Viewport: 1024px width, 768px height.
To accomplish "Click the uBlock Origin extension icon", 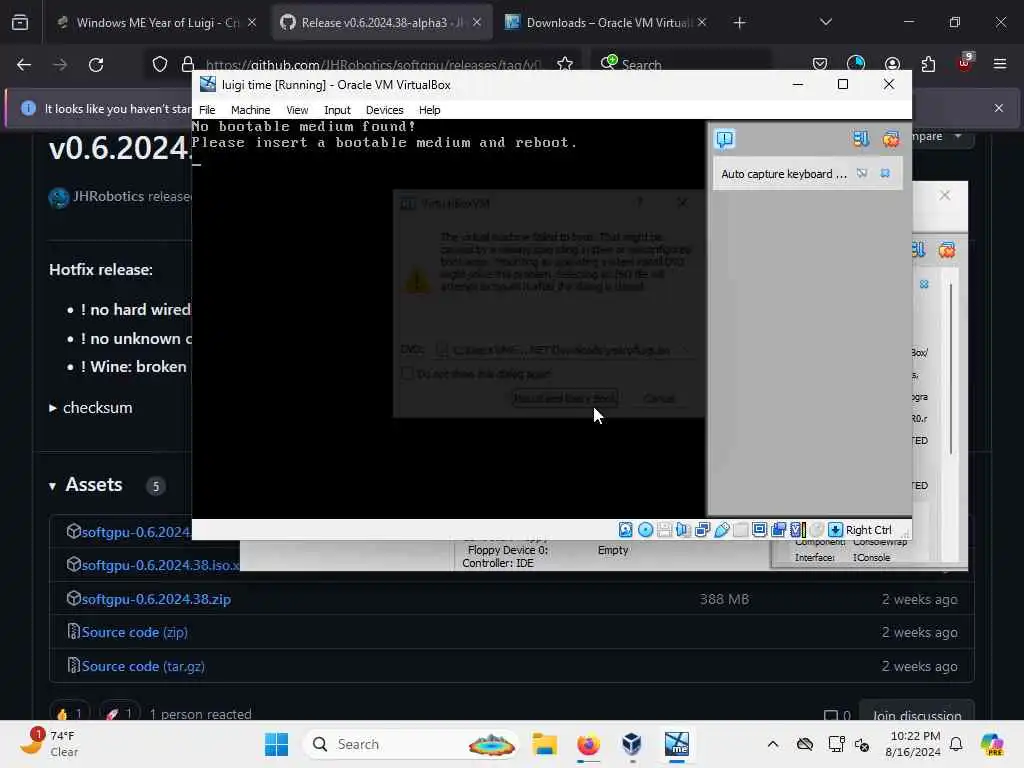I will click(x=964, y=63).
